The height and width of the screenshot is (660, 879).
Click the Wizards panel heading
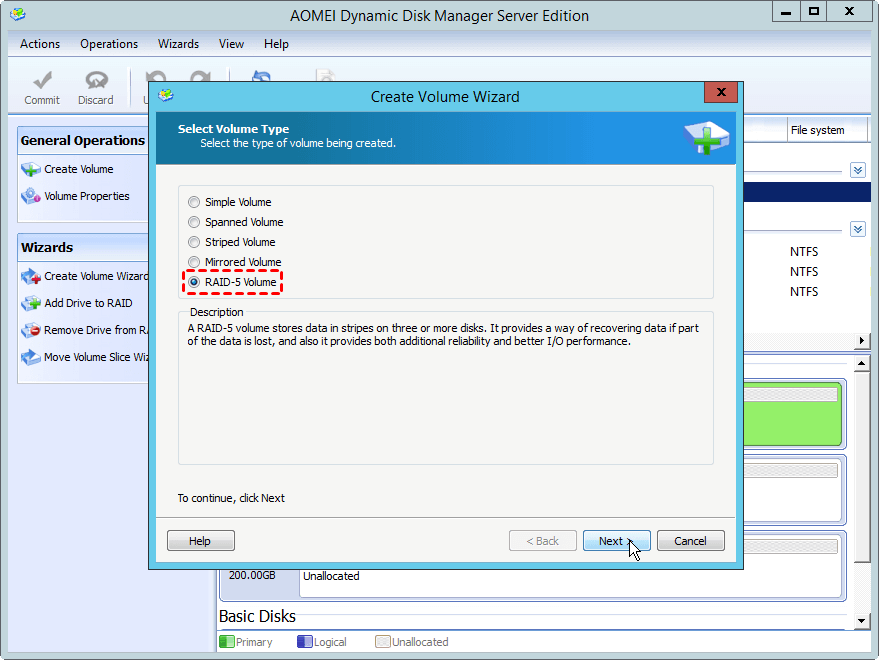click(47, 247)
